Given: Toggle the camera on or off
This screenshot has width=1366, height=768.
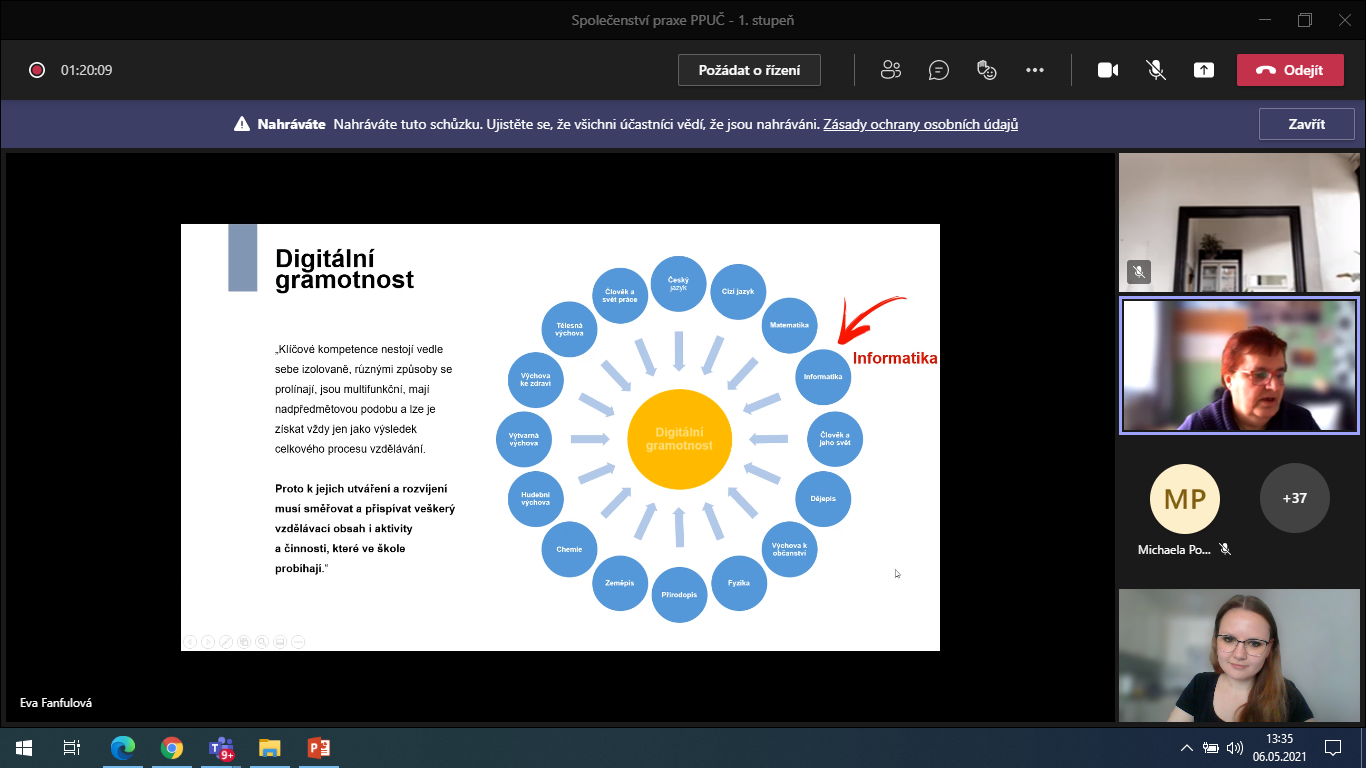Looking at the screenshot, I should [1108, 70].
